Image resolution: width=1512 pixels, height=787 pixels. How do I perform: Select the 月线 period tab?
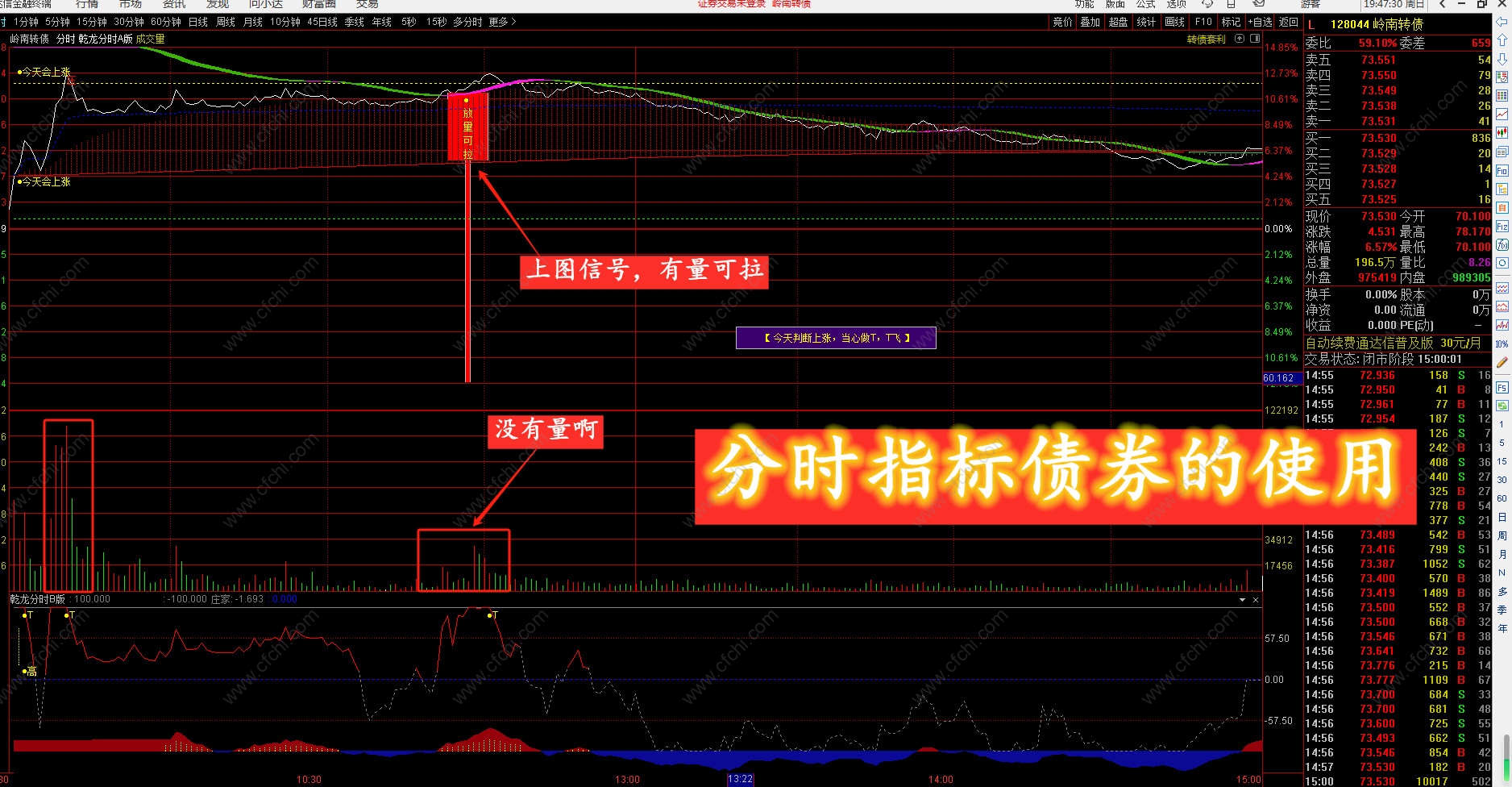pos(253,22)
